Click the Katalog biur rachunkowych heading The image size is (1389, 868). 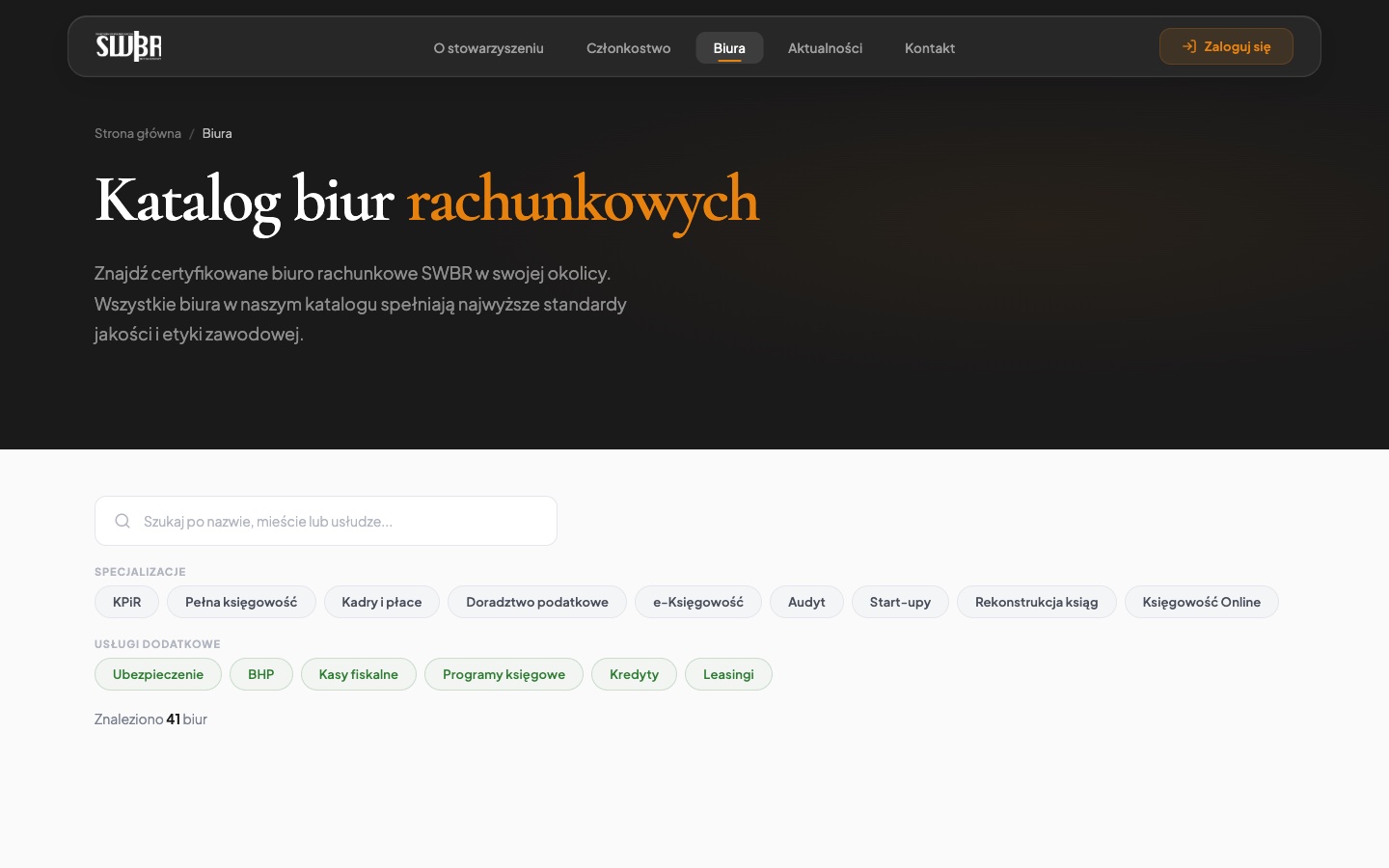pos(427,201)
